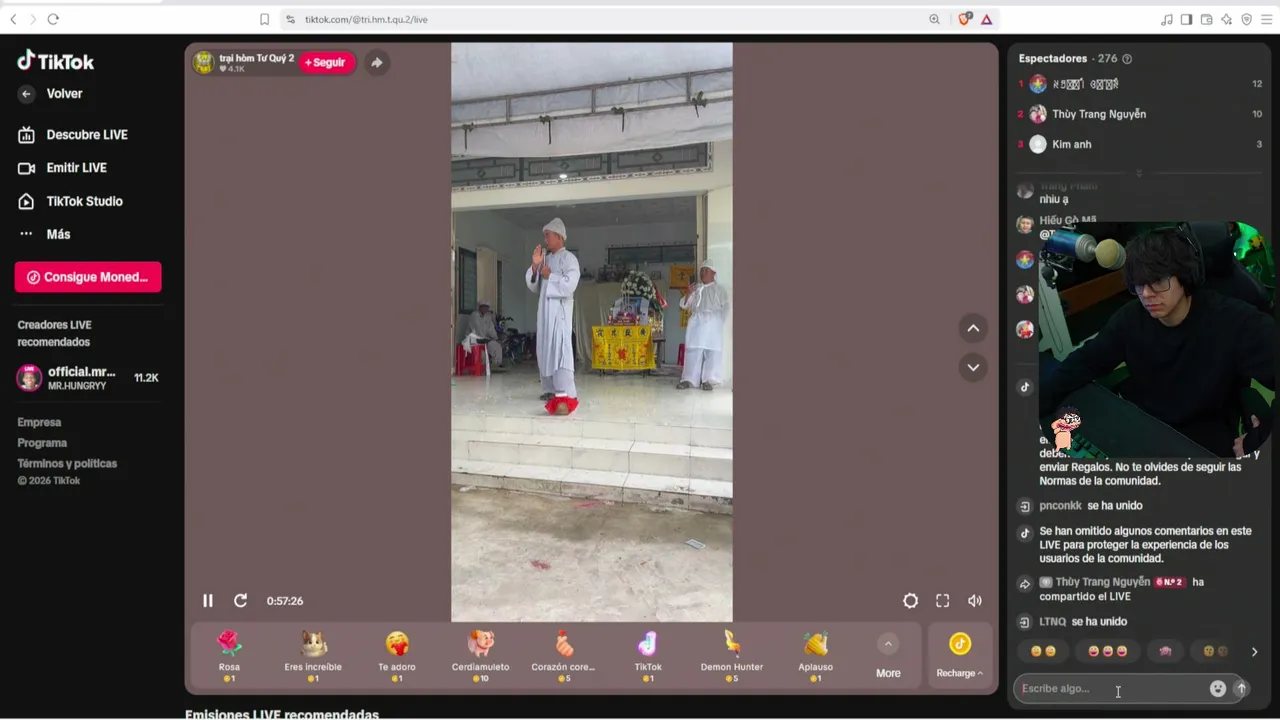Open the browser hamburger menu
The image size is (1280, 720).
point(1265,19)
